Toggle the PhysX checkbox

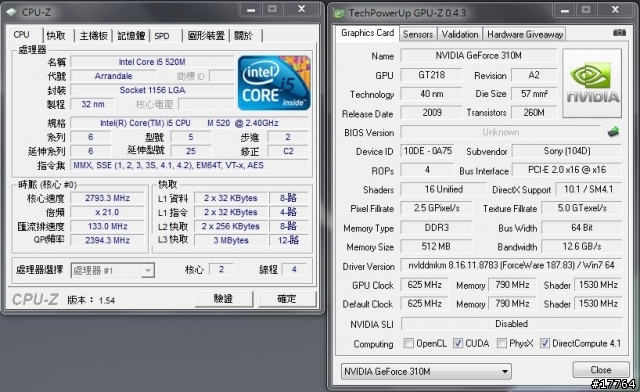pos(502,343)
